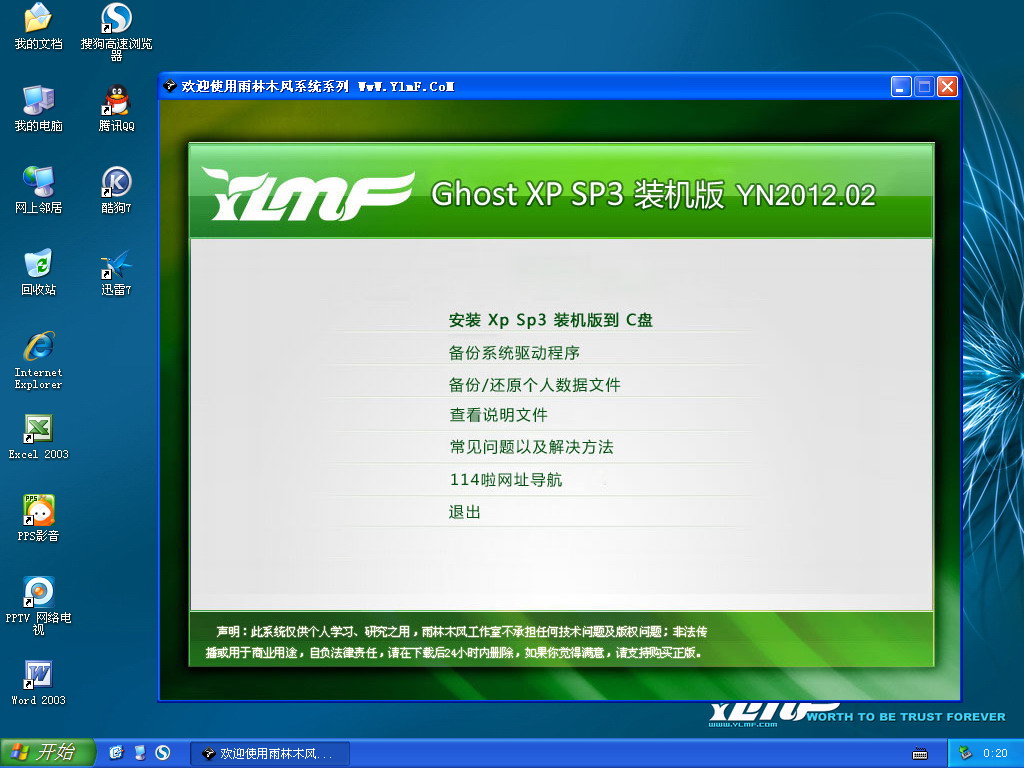Select 安装 Xp Sp3 装机版到 C盘

[x=551, y=320]
